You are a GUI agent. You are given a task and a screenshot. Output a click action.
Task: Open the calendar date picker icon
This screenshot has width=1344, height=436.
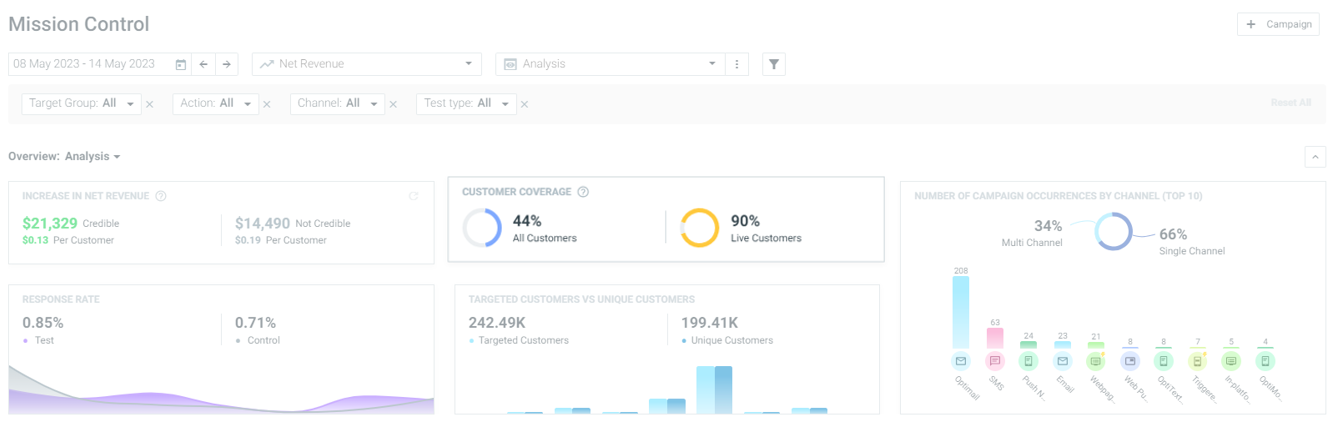pos(181,64)
